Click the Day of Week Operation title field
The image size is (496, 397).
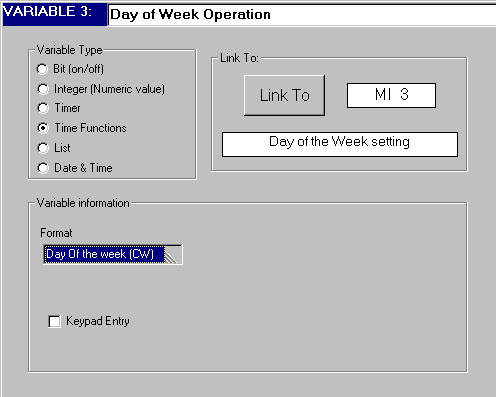pyautogui.click(x=302, y=15)
